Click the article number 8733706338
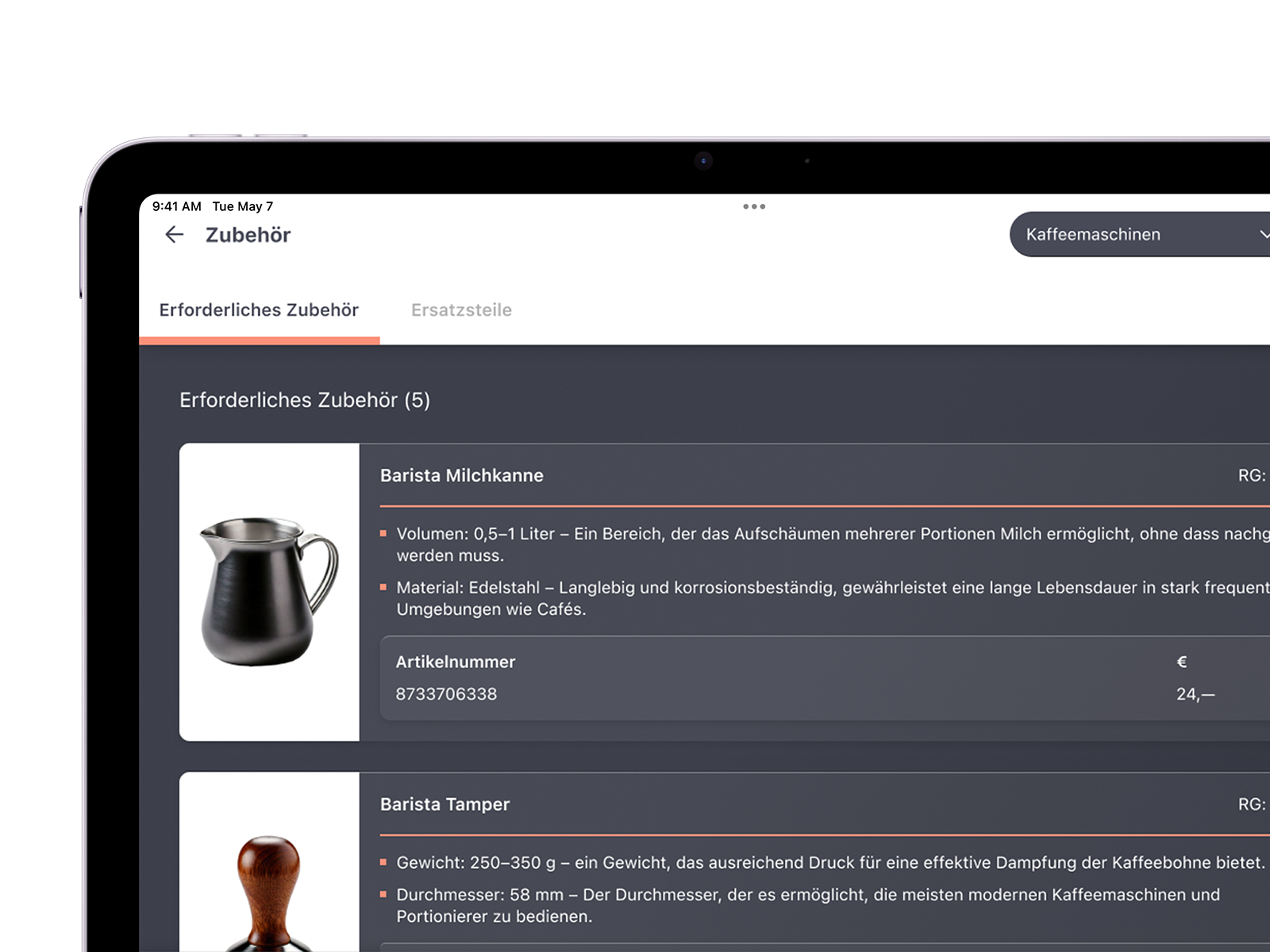The width and height of the screenshot is (1270, 952). click(x=446, y=694)
